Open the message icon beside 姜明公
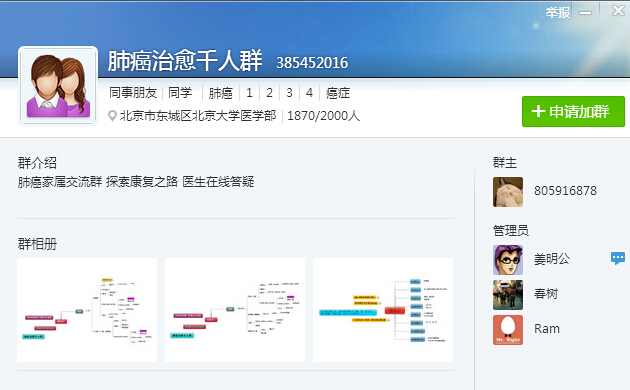Screen dimensions: 630x390 point(618,258)
